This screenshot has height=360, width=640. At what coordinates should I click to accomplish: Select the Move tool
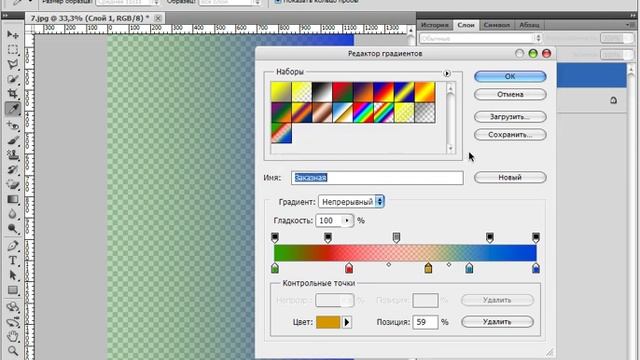click(13, 35)
